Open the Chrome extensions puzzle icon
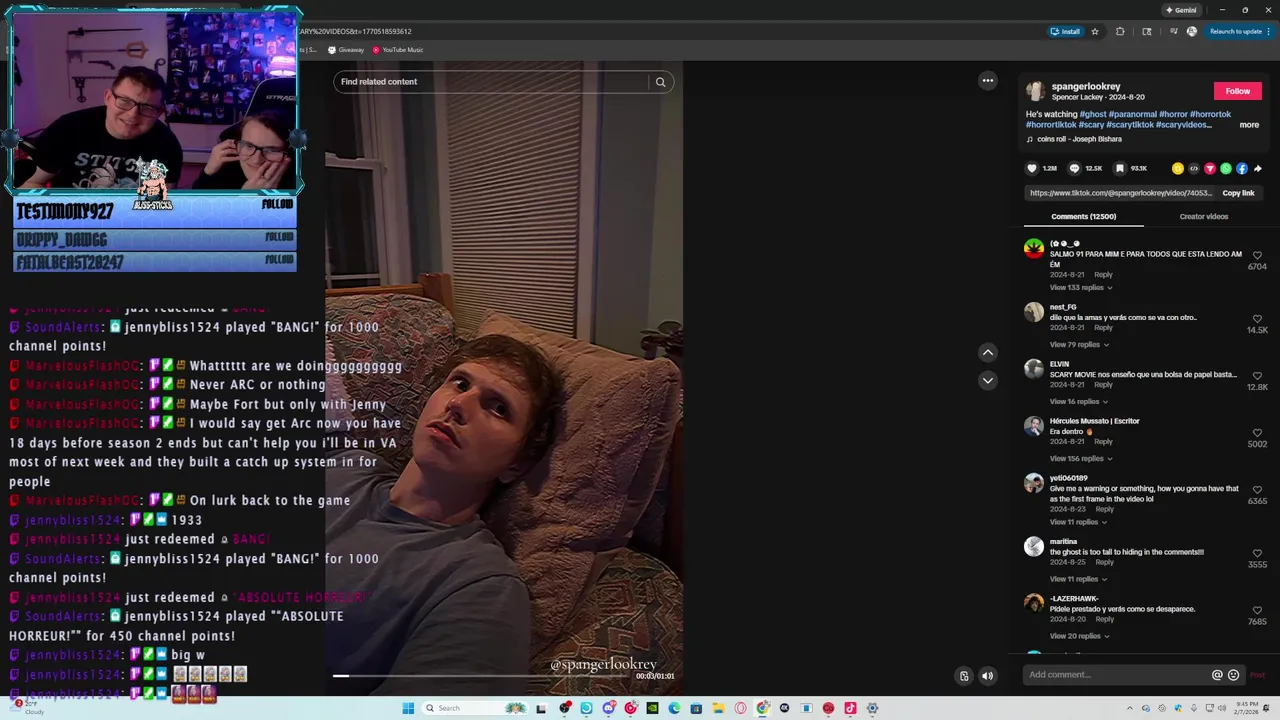Viewport: 1280px width, 720px height. pyautogui.click(x=1120, y=31)
